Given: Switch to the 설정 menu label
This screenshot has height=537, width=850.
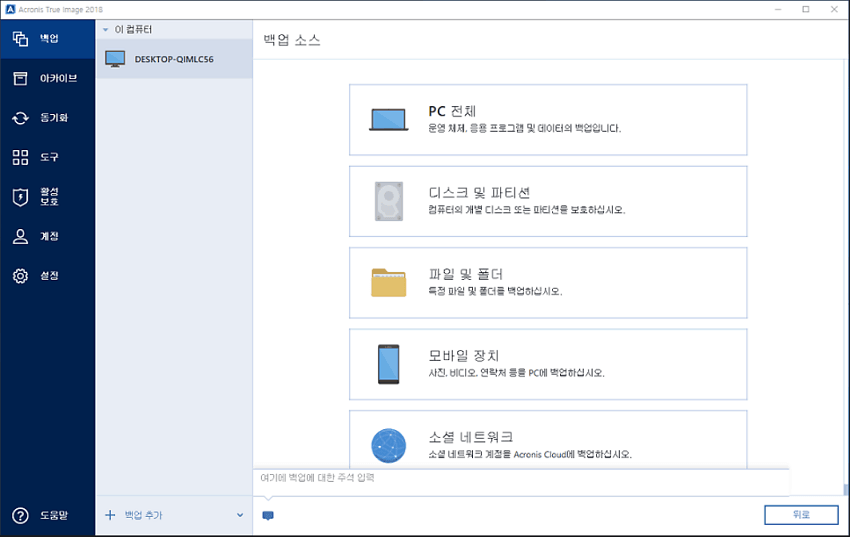Looking at the screenshot, I should click(49, 276).
